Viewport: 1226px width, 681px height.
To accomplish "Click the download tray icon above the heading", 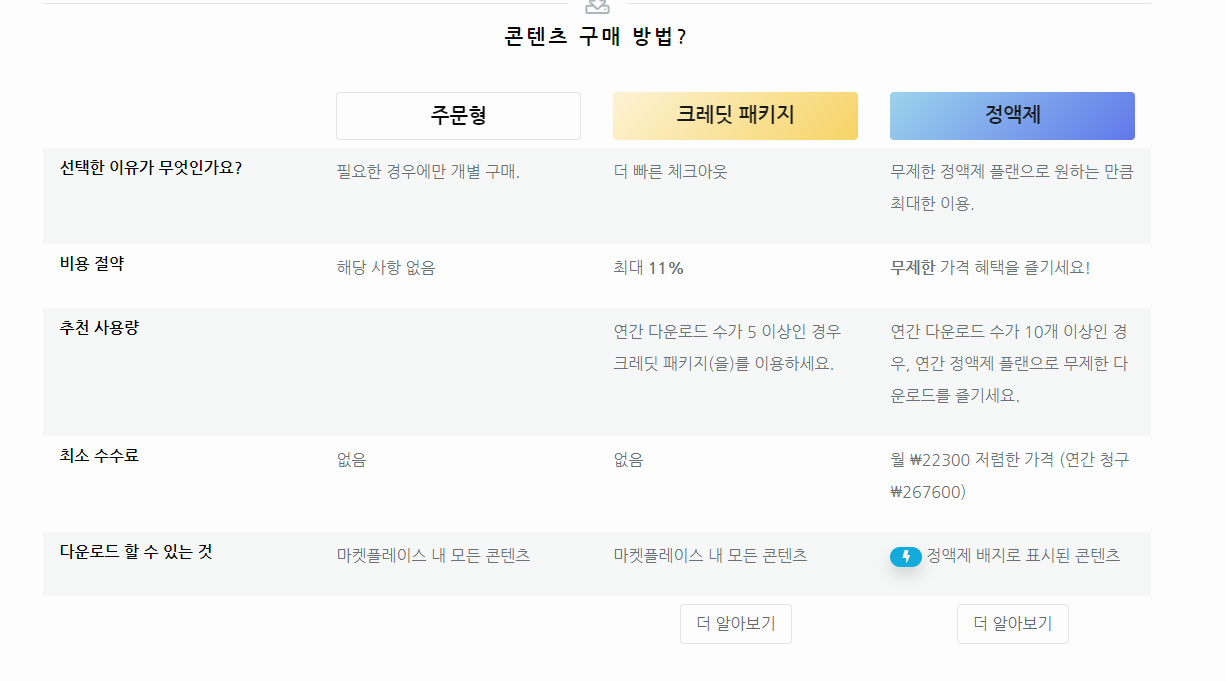I will click(597, 6).
